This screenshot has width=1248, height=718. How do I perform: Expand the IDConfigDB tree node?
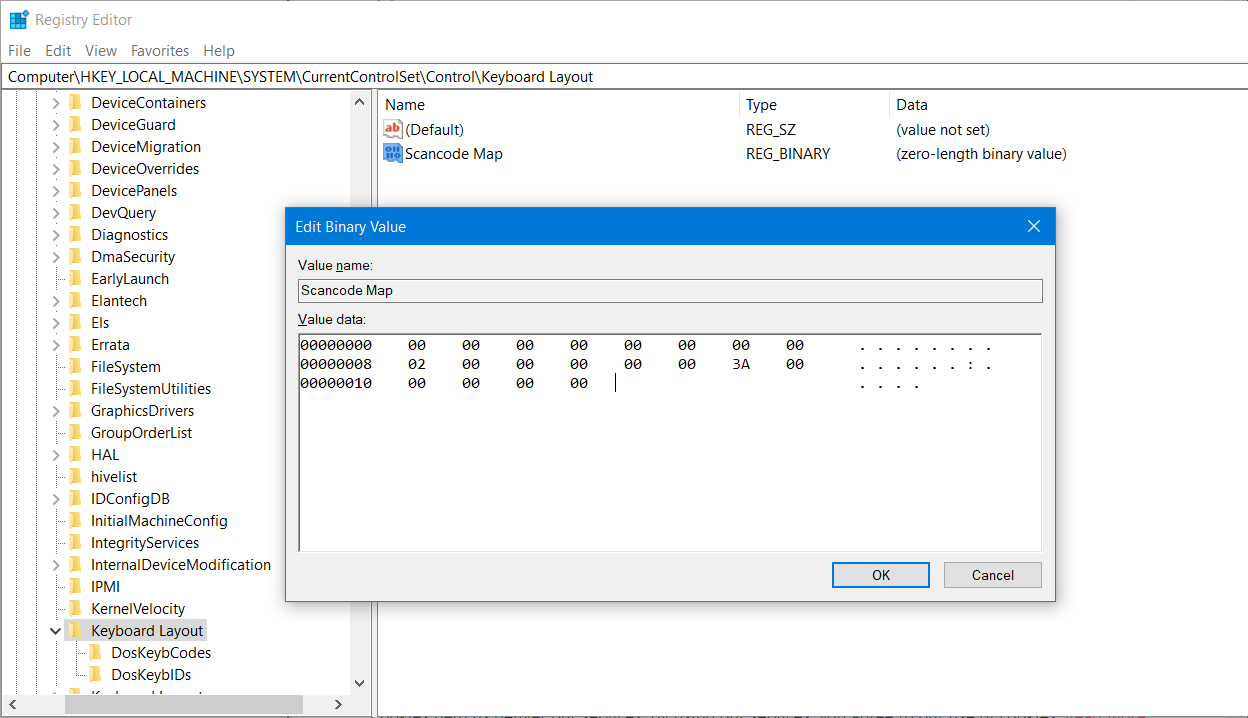tap(56, 499)
